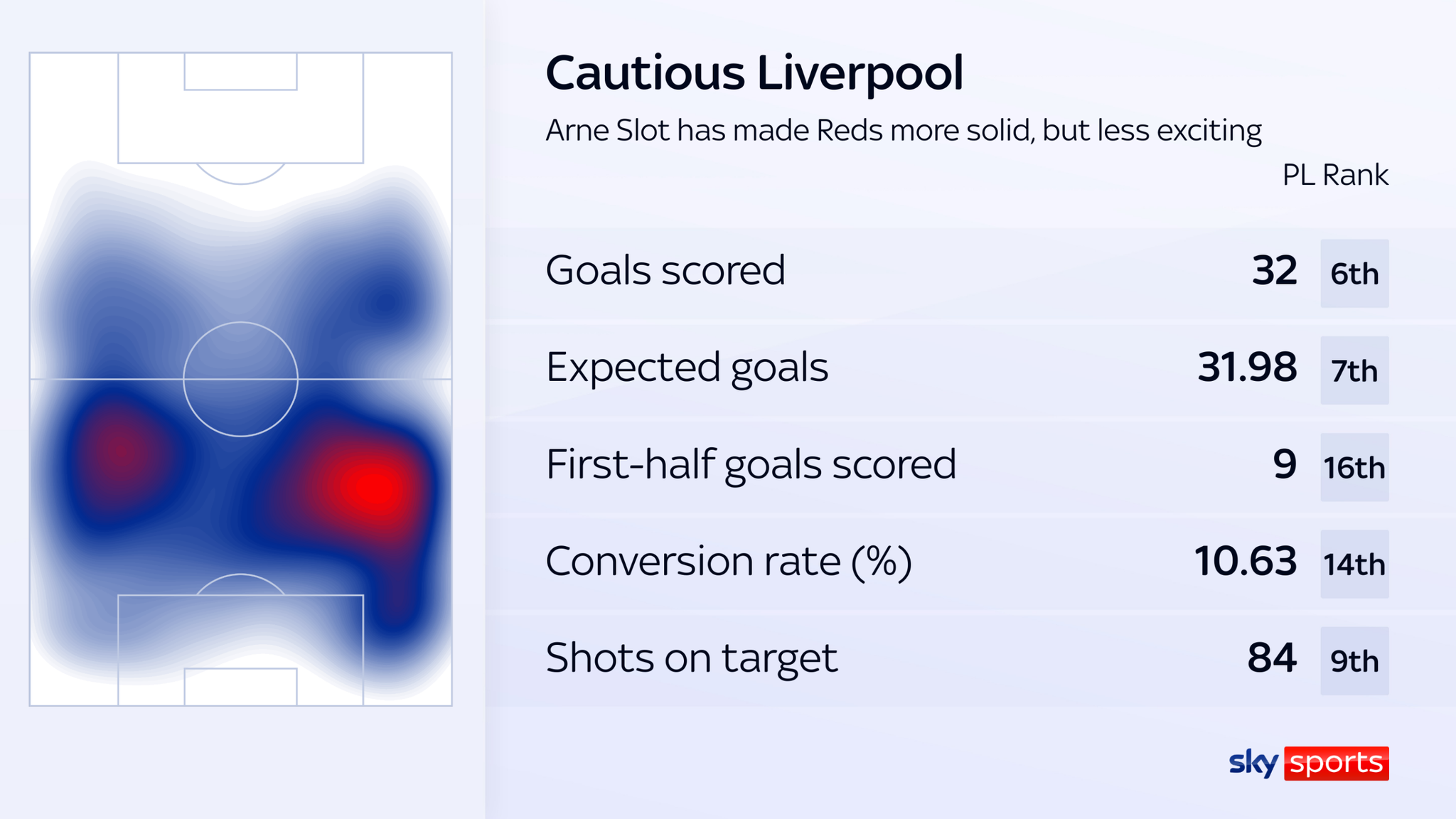The image size is (1456, 819).
Task: Click the Conversion rate (%) label
Action: [x=729, y=561]
